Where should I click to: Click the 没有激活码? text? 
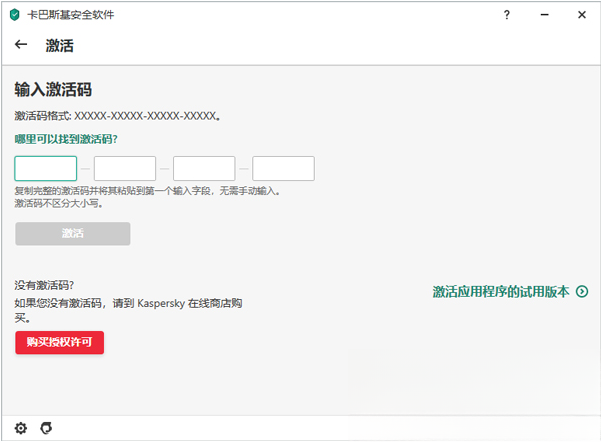coord(44,285)
